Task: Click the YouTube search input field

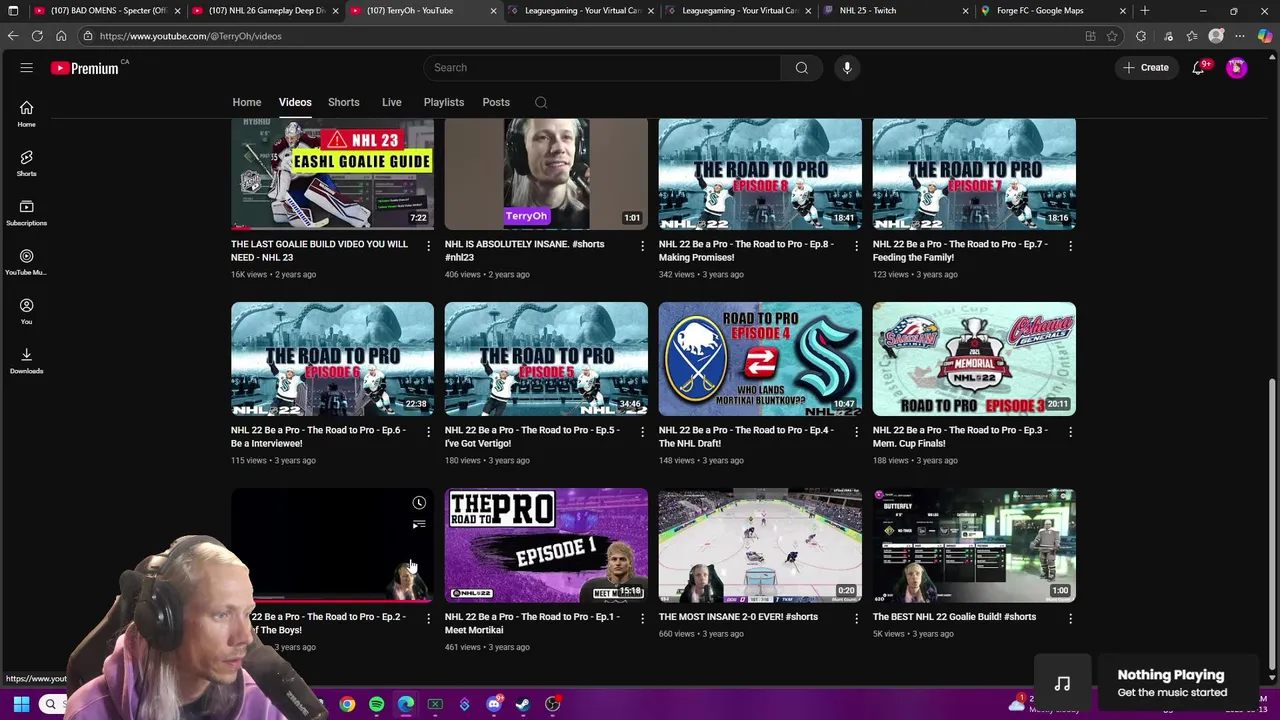Action: pos(602,68)
